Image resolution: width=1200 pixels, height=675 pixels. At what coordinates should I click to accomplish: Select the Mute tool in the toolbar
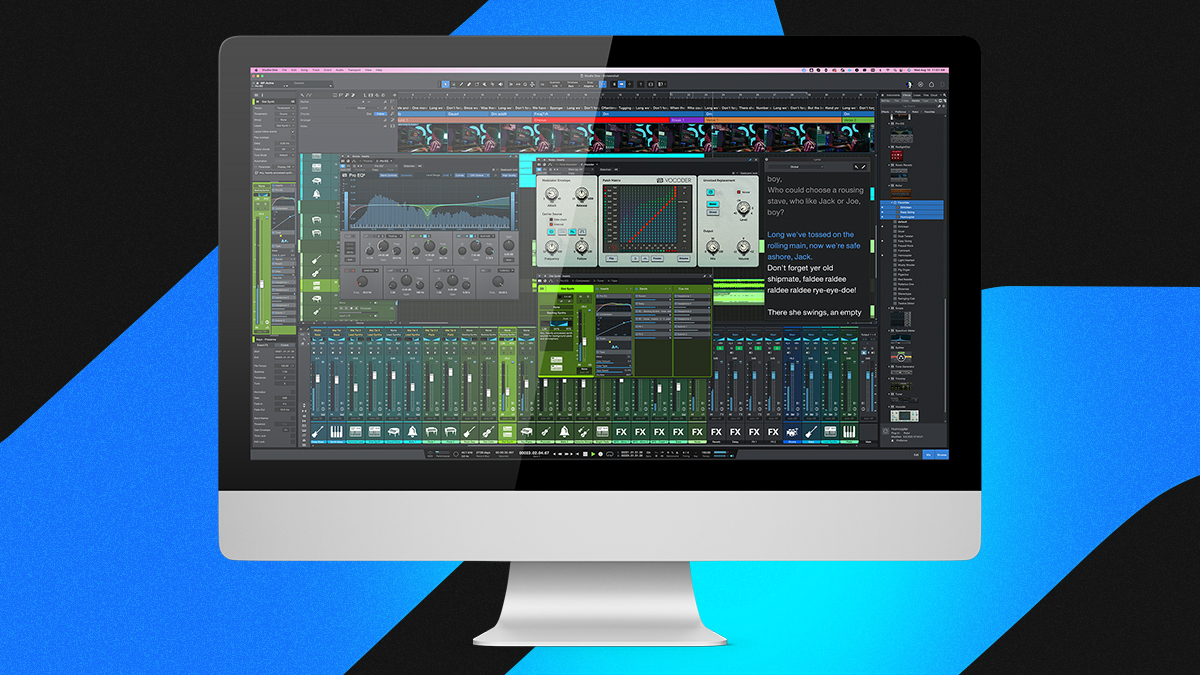tap(484, 84)
